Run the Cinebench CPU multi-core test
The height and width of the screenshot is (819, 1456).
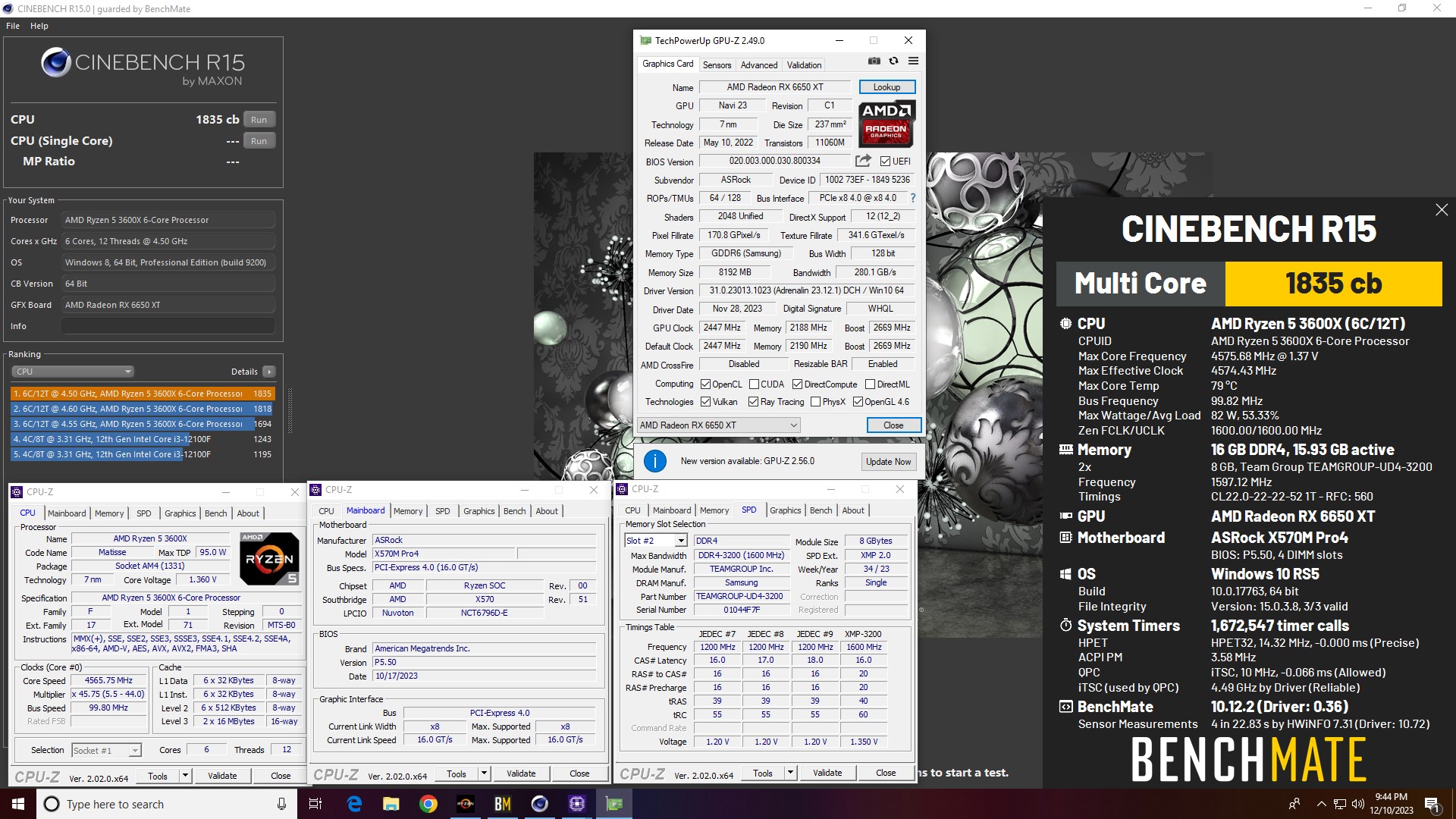(259, 120)
